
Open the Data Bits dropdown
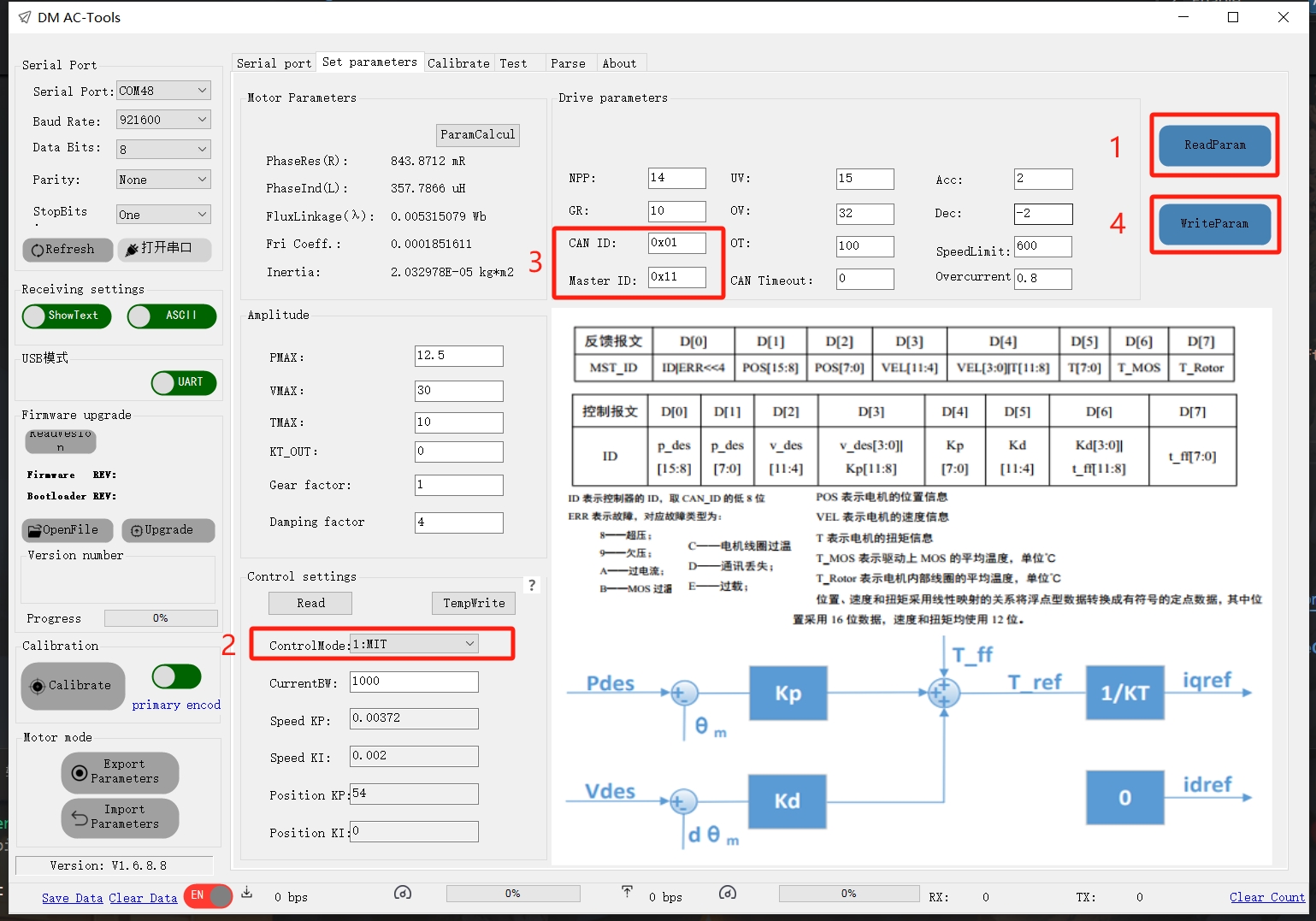click(x=163, y=149)
